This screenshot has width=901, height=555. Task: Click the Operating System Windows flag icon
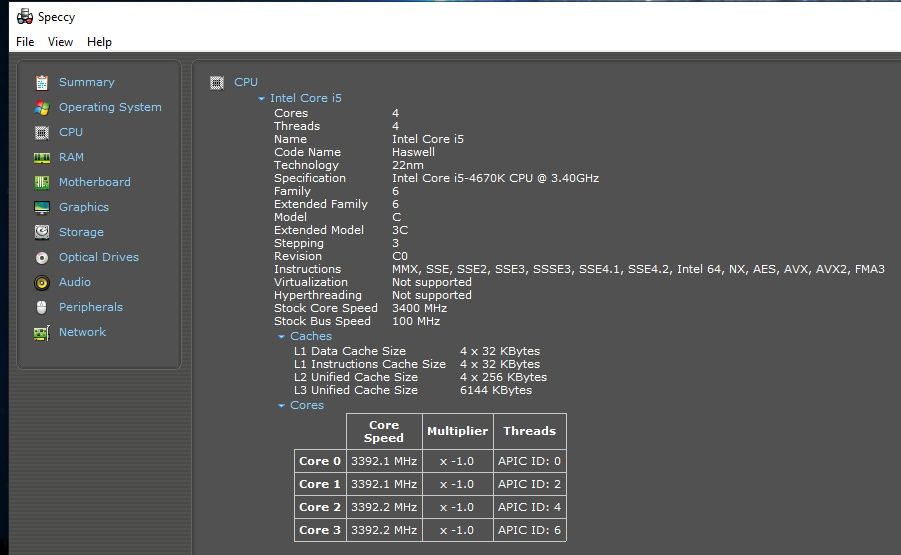click(x=42, y=107)
